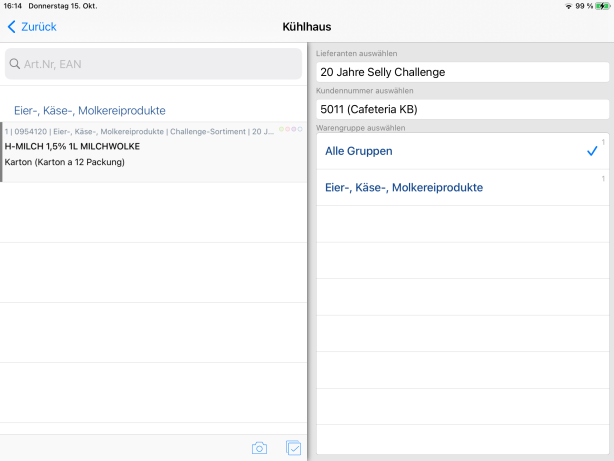The height and width of the screenshot is (461, 614).
Task: Tap the colored rating dots on H-MILCH item
Action: click(290, 130)
